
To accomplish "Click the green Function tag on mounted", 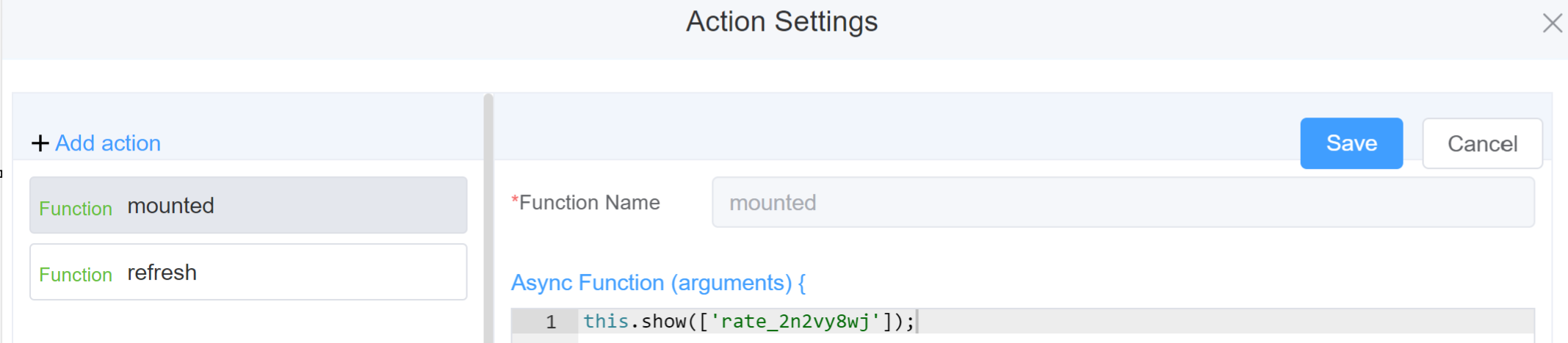I will tap(76, 209).
